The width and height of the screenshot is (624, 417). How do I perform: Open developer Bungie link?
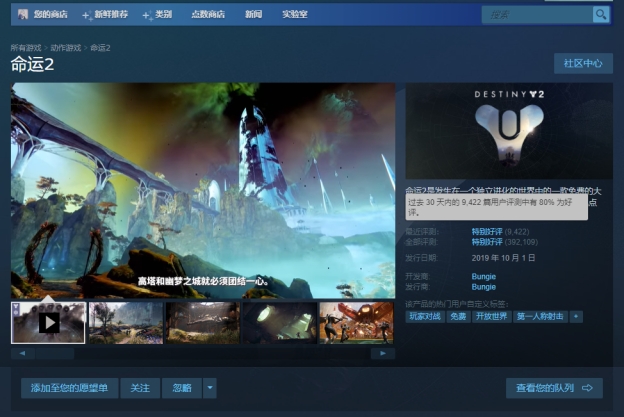tap(484, 277)
